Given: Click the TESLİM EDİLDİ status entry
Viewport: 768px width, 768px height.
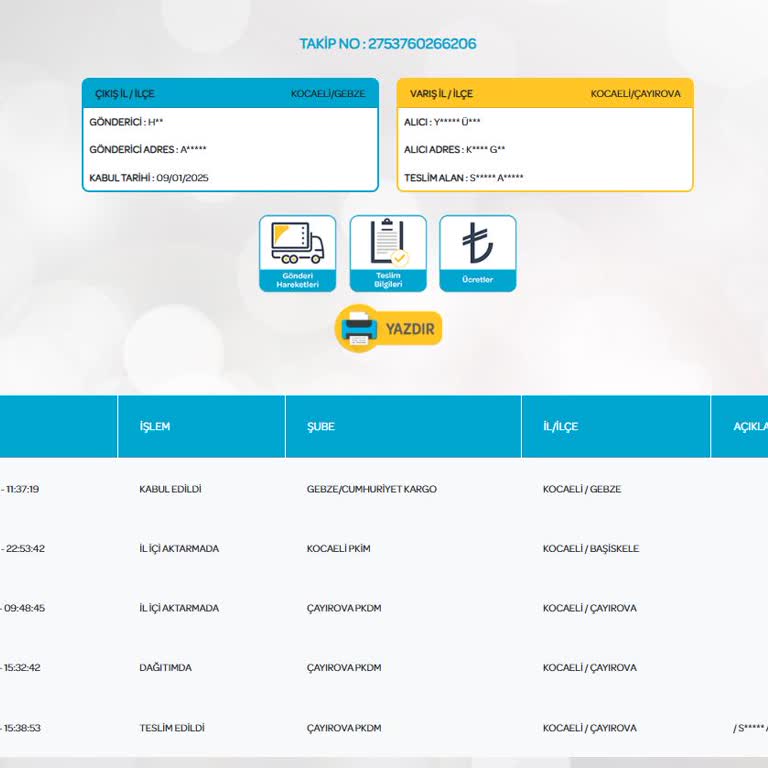Looking at the screenshot, I should click(171, 728).
